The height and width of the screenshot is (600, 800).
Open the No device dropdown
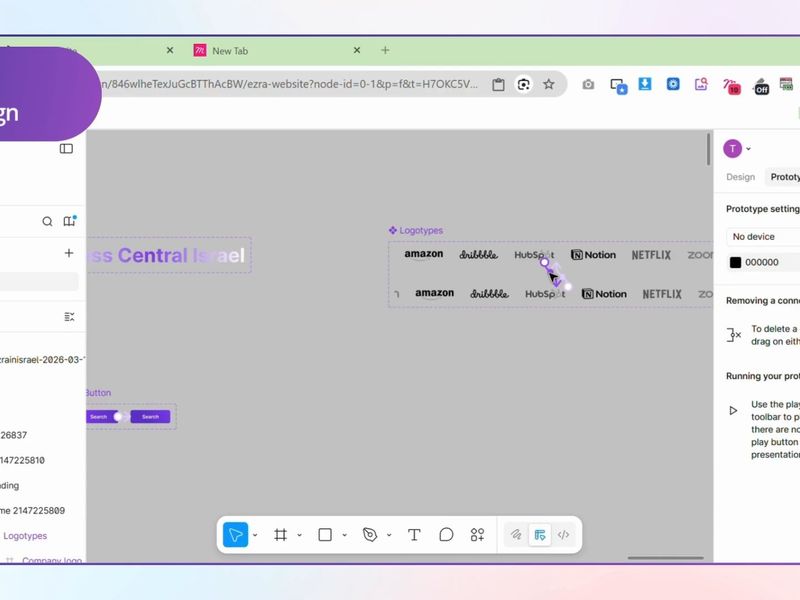[763, 237]
